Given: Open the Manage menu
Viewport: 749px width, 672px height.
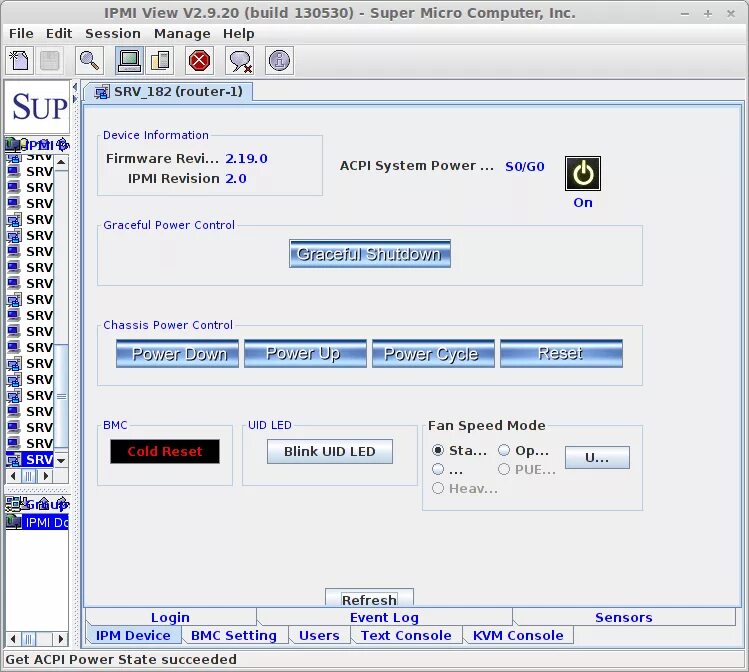Looking at the screenshot, I should [x=182, y=33].
